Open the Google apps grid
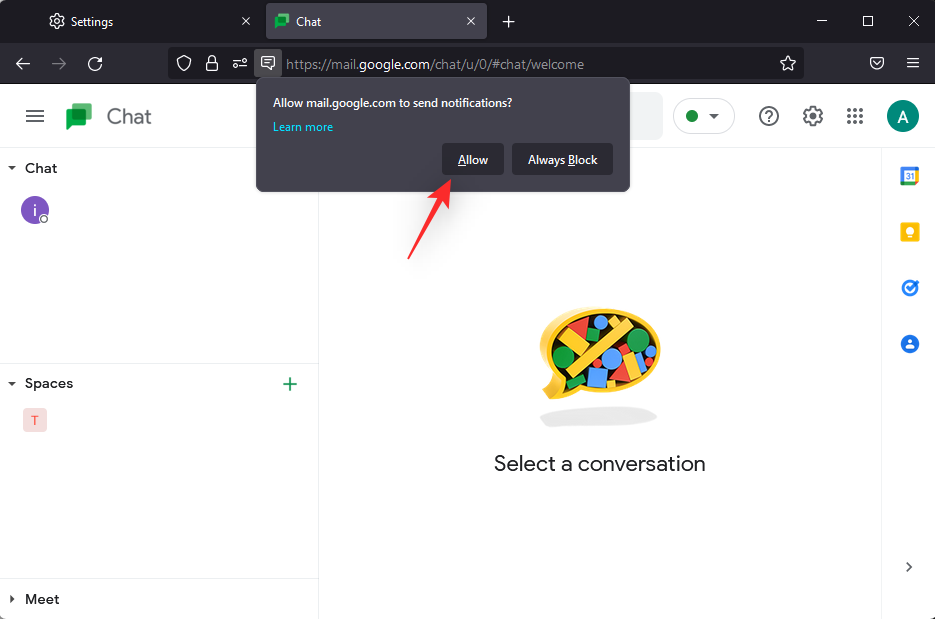Image resolution: width=935 pixels, height=619 pixels. (854, 117)
